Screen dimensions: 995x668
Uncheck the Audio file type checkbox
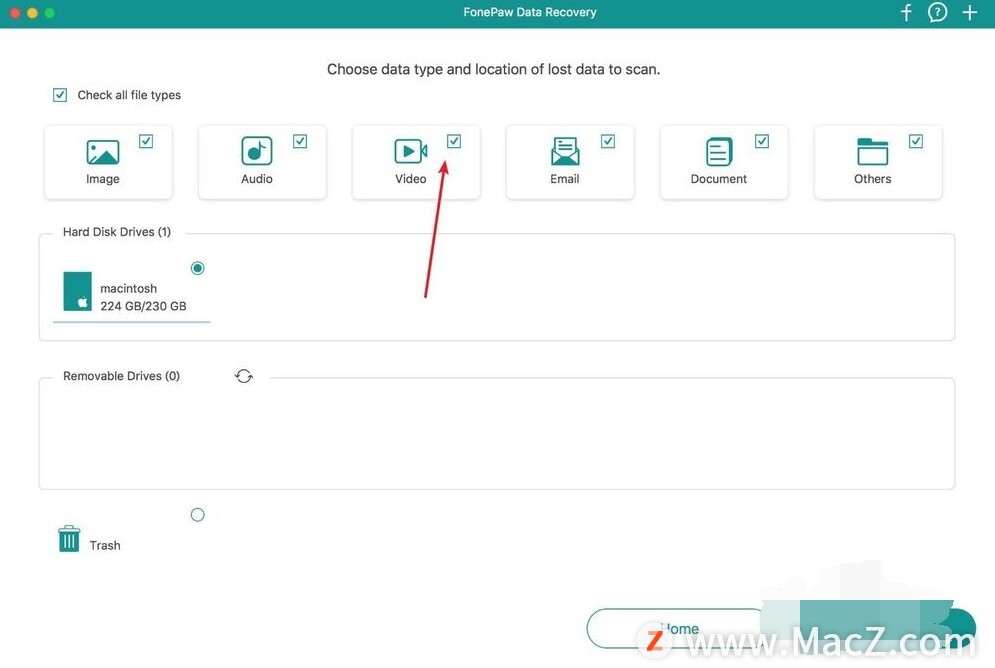300,141
